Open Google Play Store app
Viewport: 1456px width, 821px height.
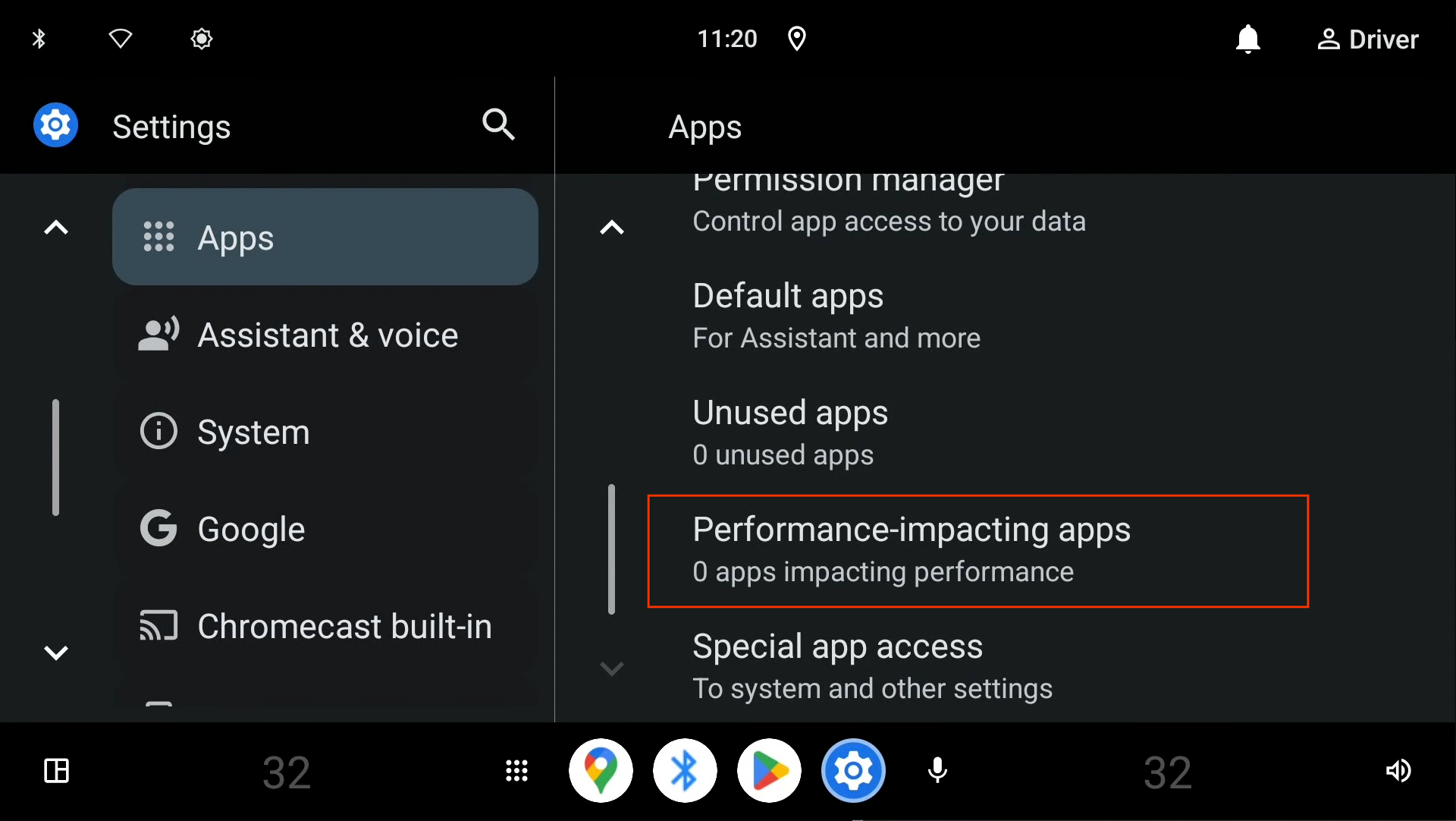click(x=769, y=770)
